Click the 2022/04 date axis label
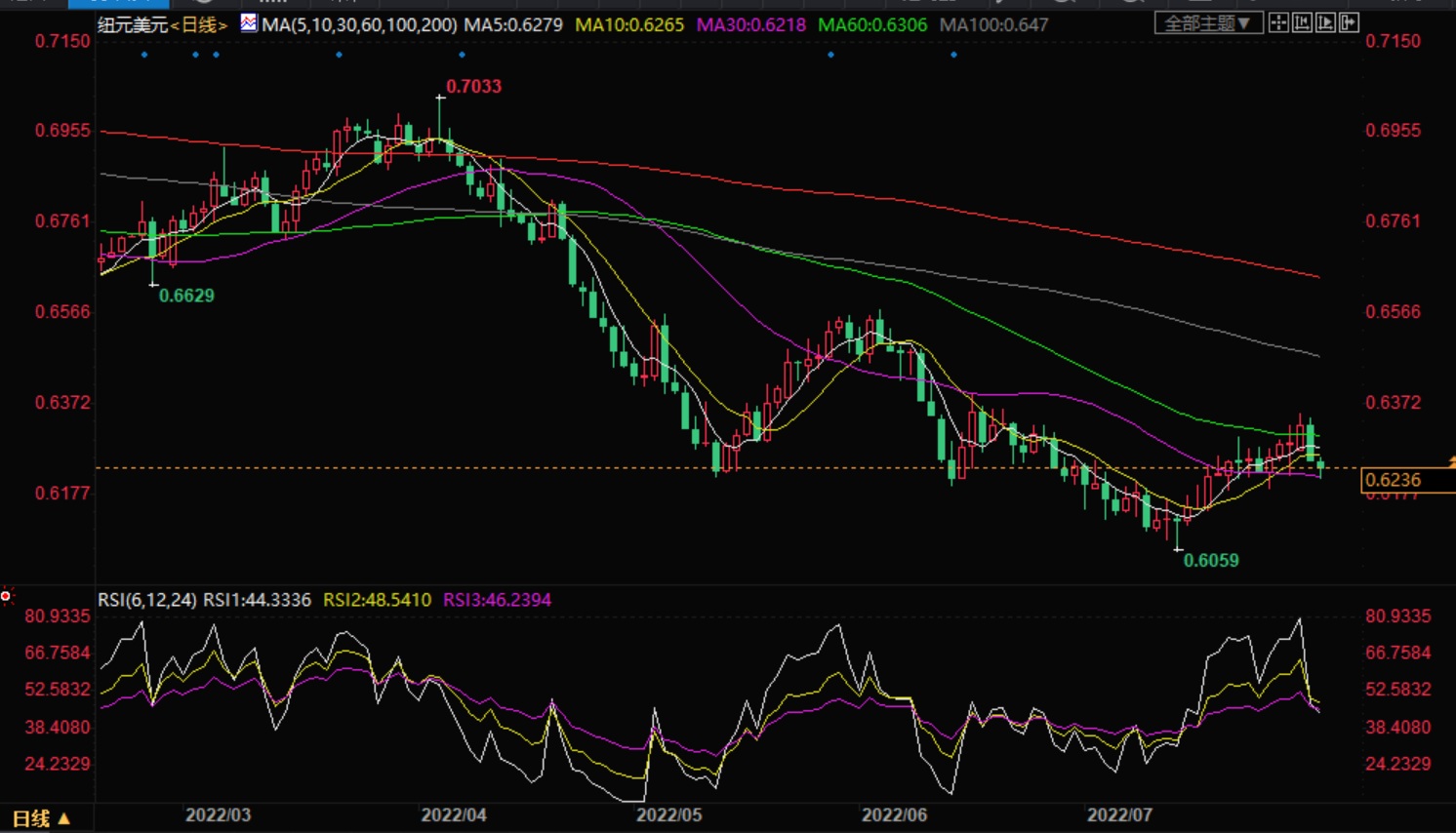This screenshot has height=833, width=1456. [x=454, y=814]
